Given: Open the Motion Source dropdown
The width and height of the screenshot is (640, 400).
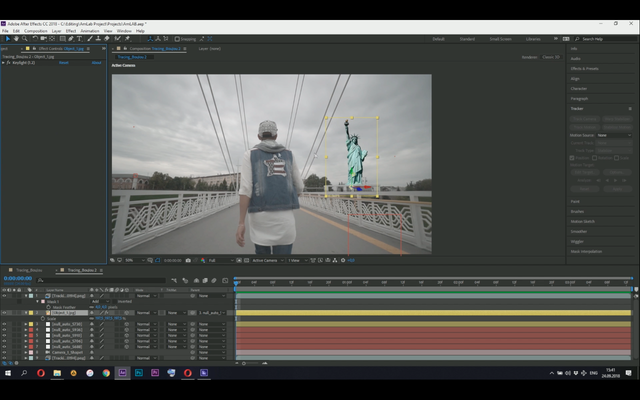Looking at the screenshot, I should pyautogui.click(x=613, y=134).
